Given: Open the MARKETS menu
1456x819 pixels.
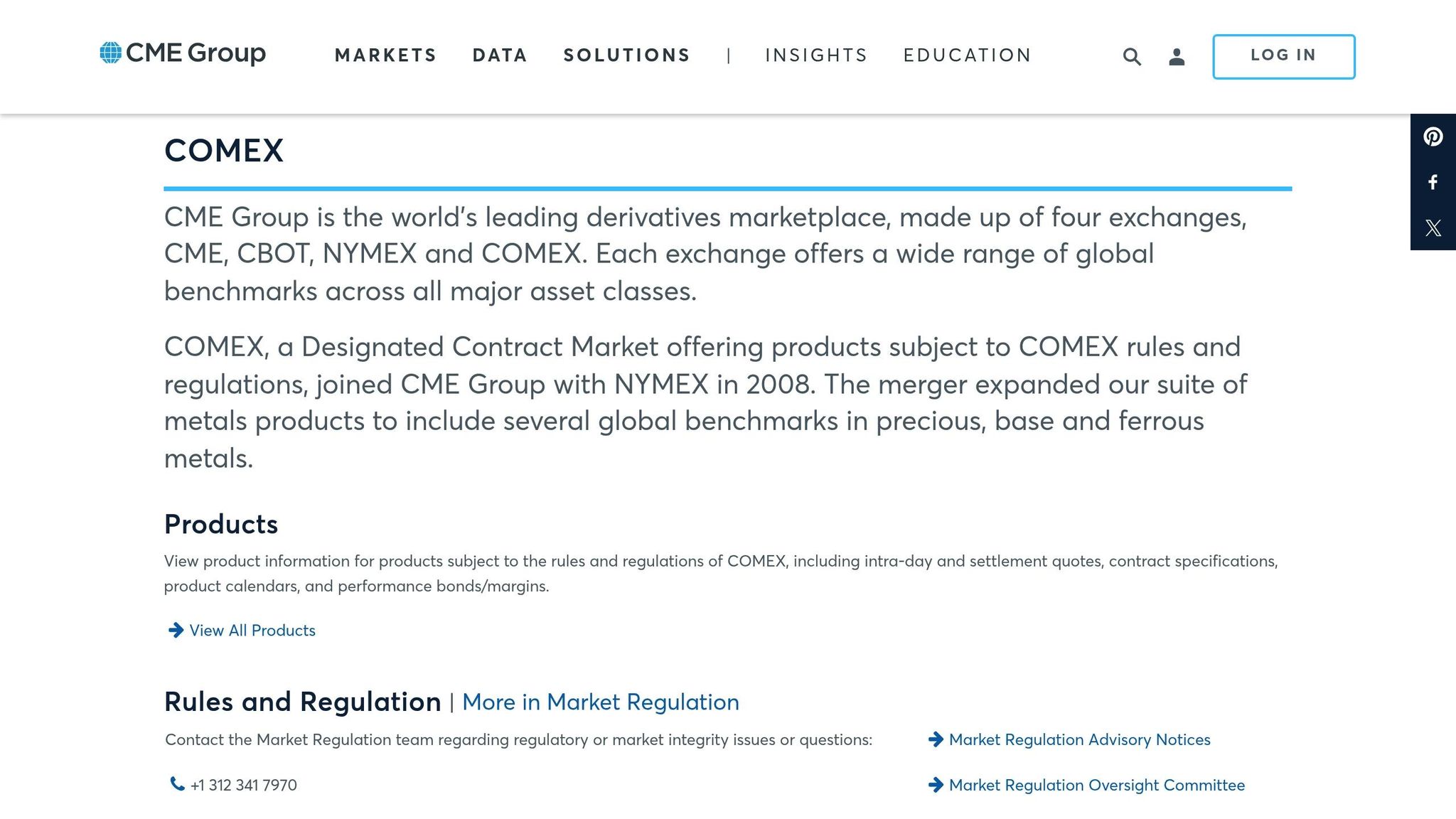Looking at the screenshot, I should (x=386, y=55).
